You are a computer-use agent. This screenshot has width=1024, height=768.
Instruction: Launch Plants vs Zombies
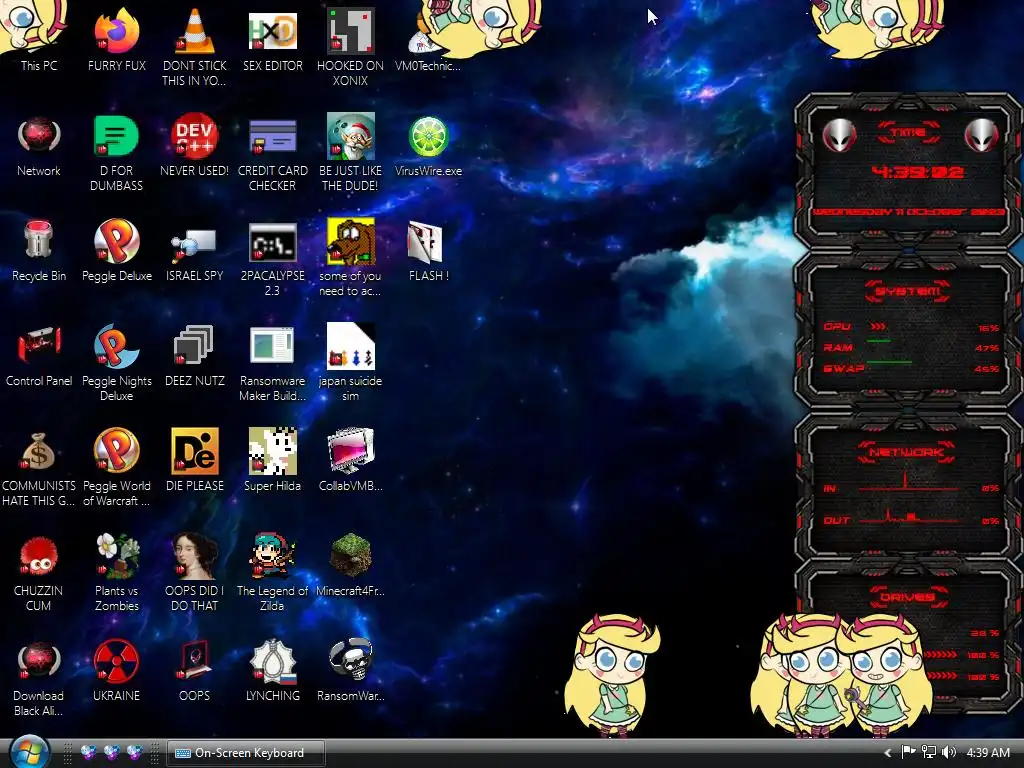pos(116,572)
